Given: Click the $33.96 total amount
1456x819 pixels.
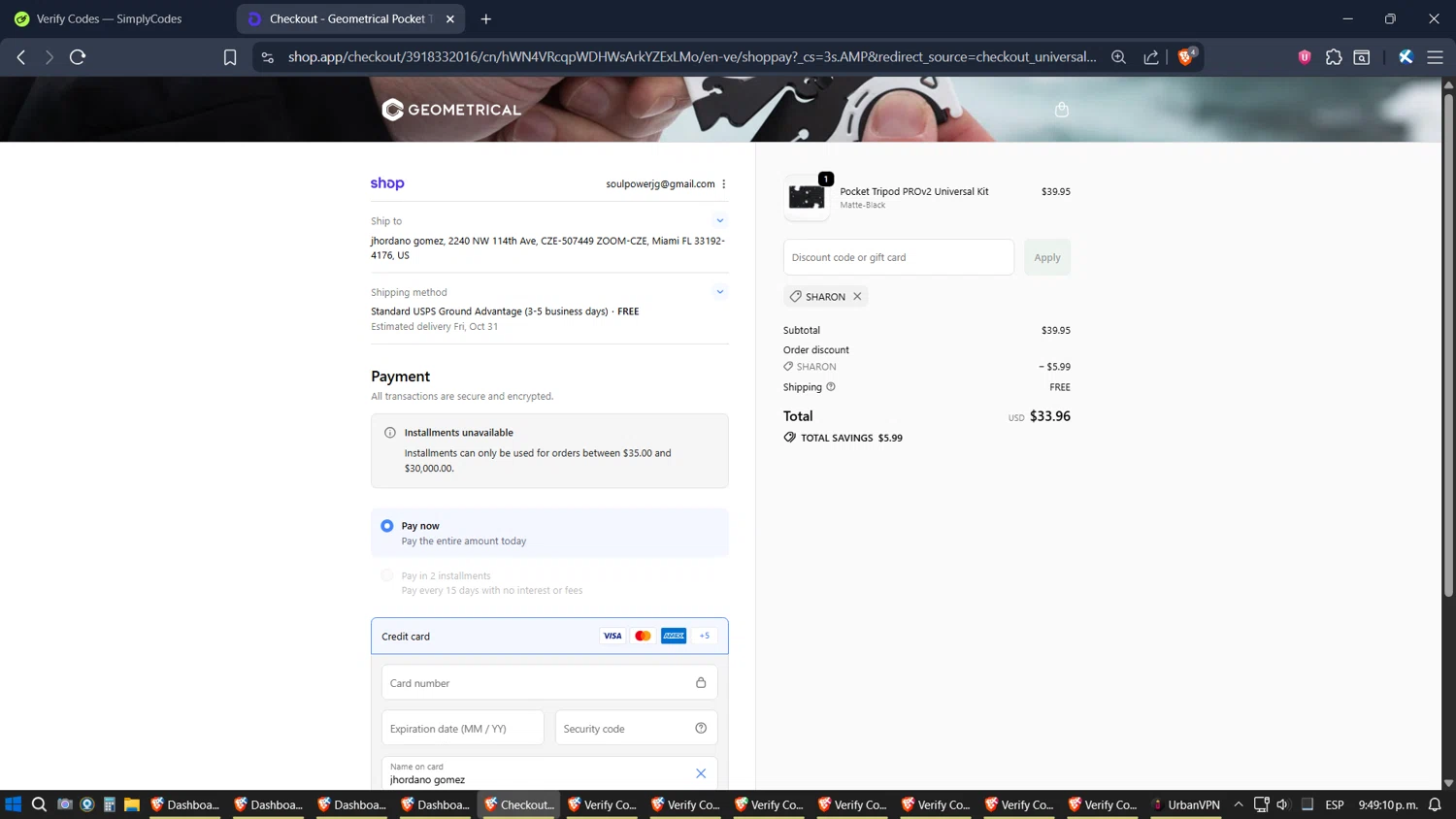Looking at the screenshot, I should click(x=1050, y=416).
